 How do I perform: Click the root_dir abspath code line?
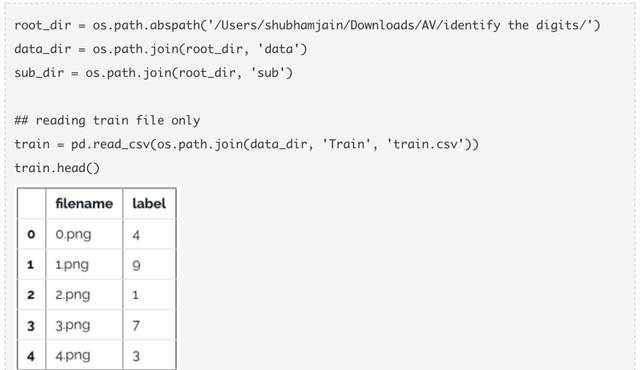tap(307, 25)
